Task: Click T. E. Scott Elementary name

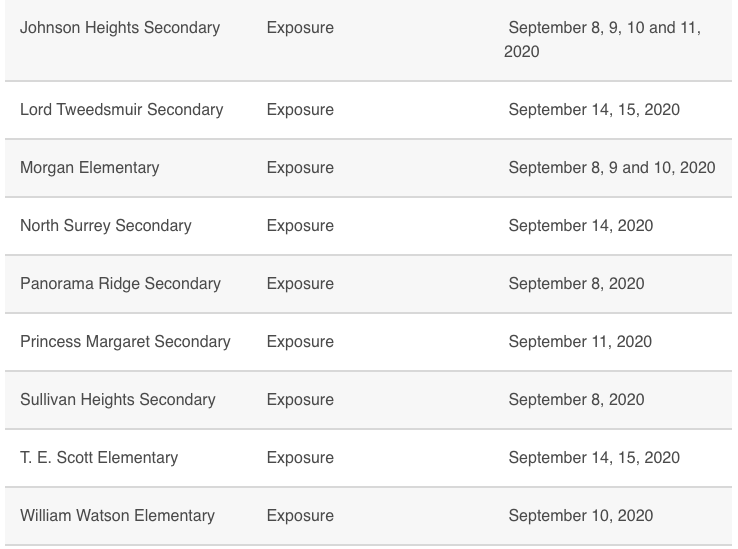Action: click(x=99, y=458)
